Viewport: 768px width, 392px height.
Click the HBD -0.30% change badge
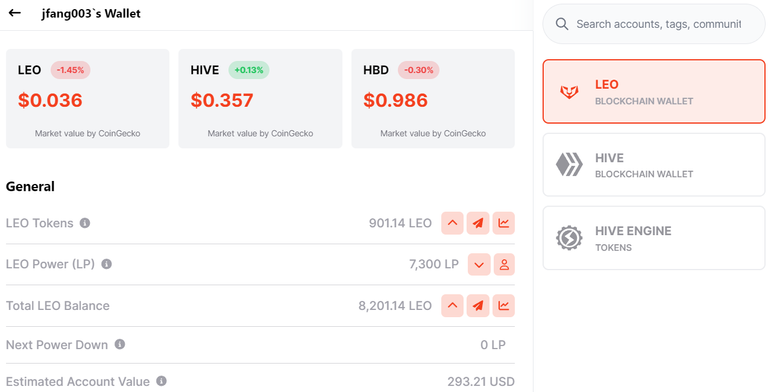pos(419,70)
